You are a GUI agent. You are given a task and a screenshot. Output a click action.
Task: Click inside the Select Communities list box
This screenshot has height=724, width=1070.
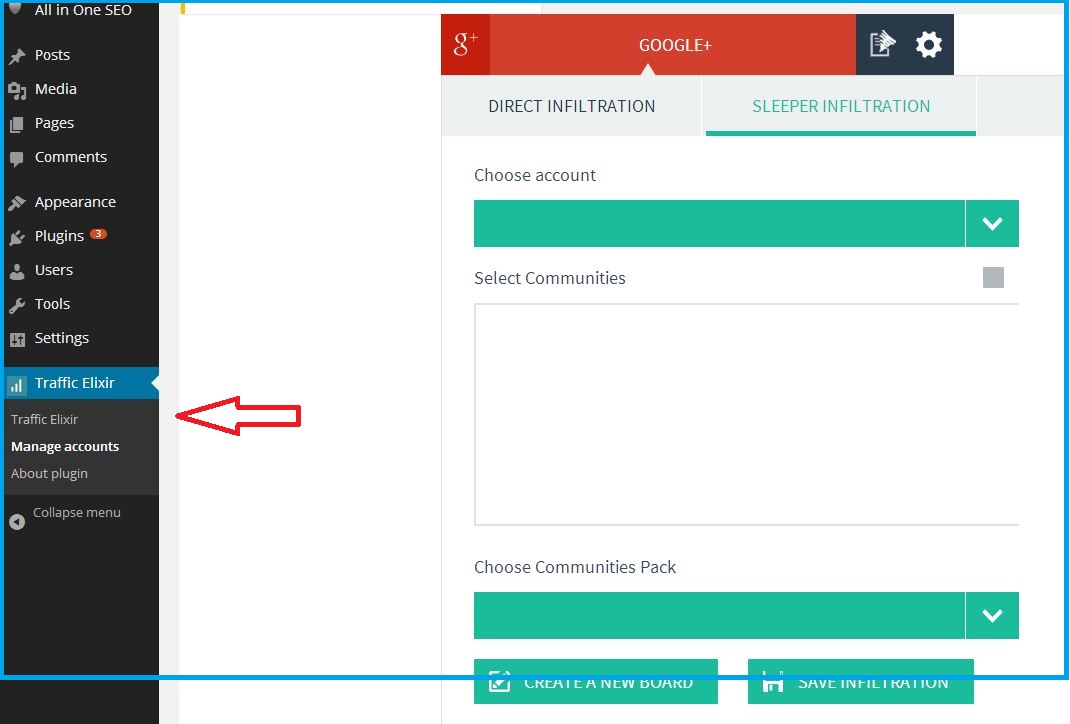pyautogui.click(x=747, y=415)
